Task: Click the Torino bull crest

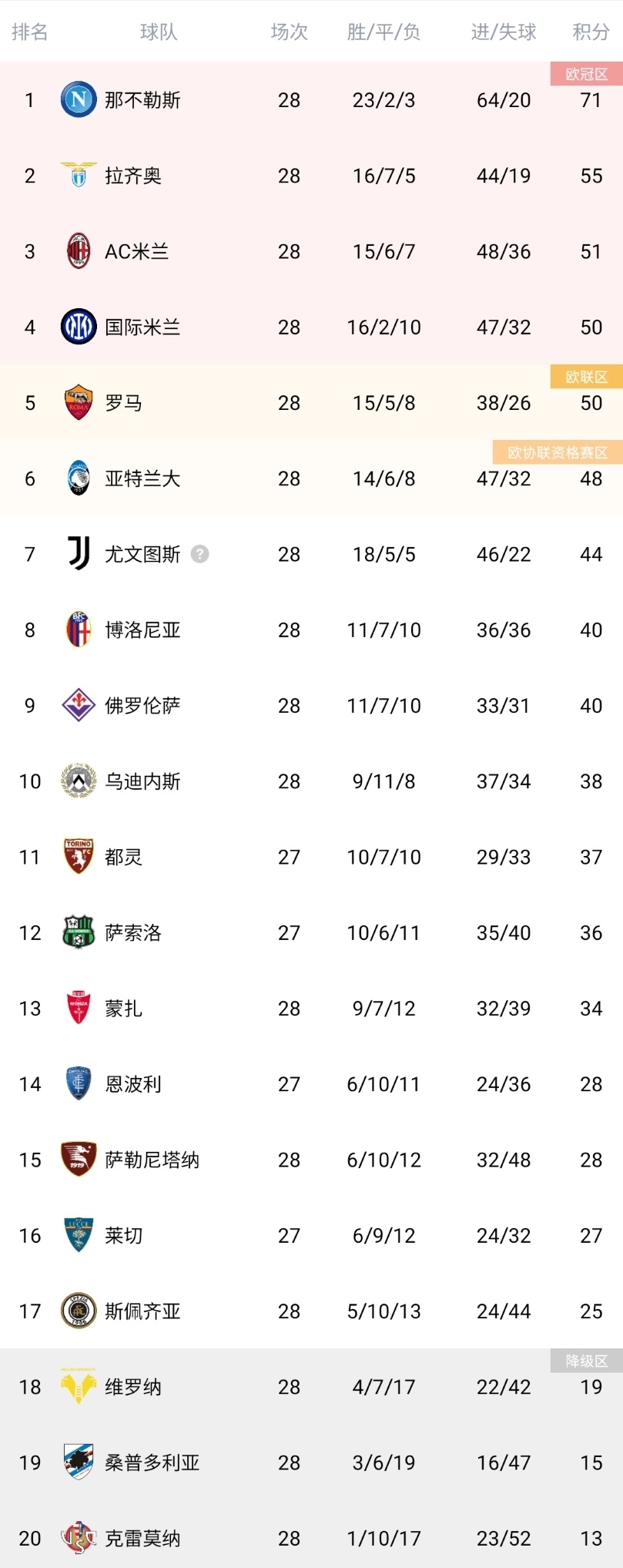Action: tap(79, 857)
